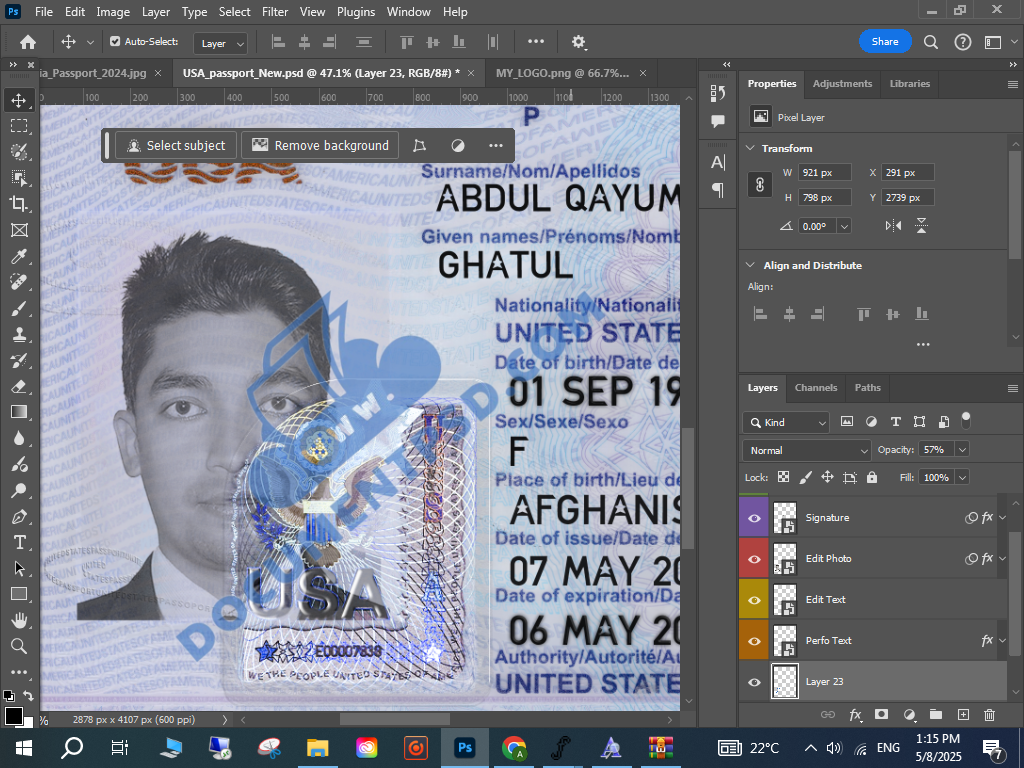This screenshot has height=768, width=1024.
Task: Open the foreground color swatch
Action: 13,716
